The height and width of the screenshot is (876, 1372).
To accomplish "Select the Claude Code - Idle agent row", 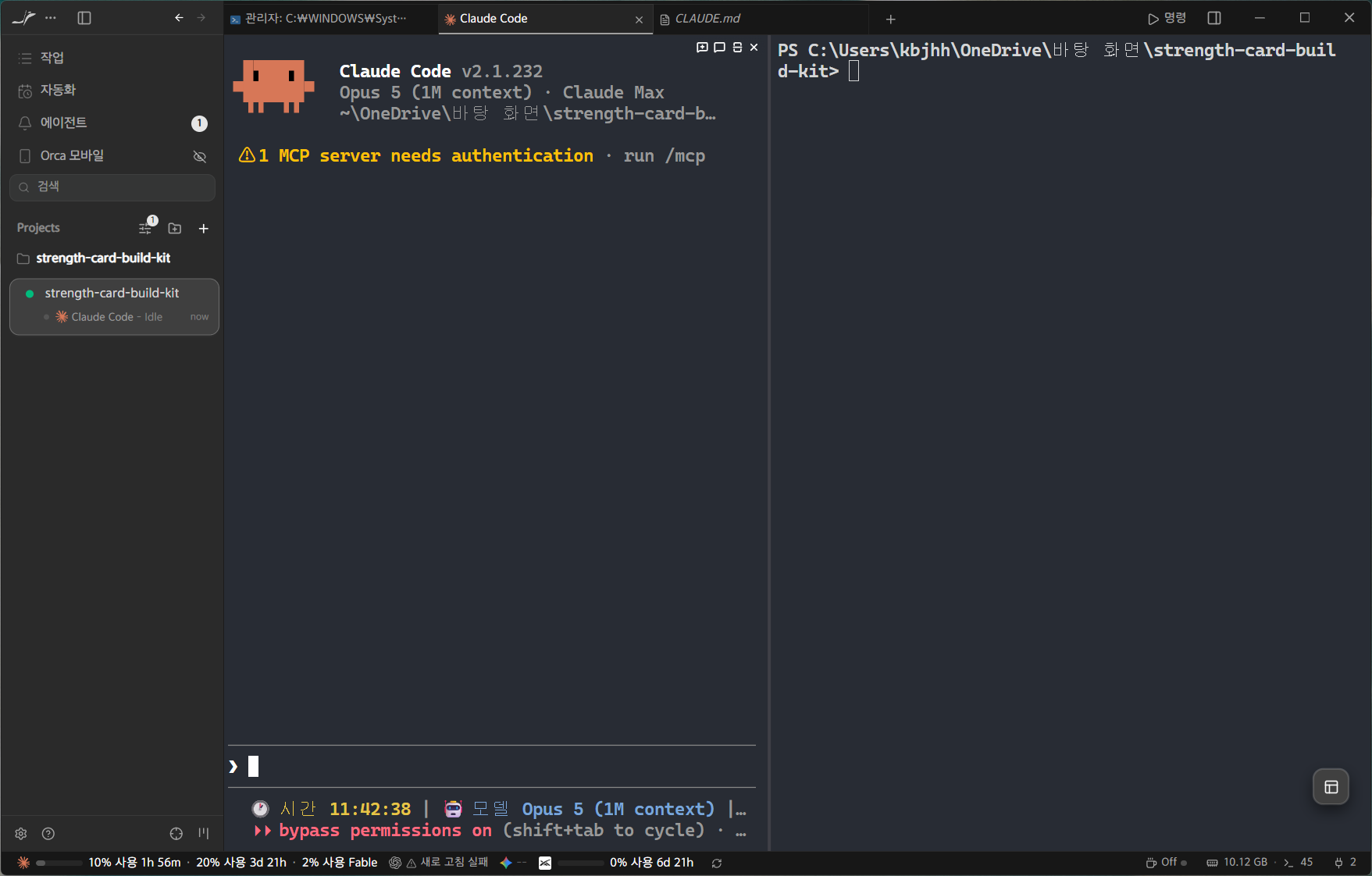I will point(125,317).
